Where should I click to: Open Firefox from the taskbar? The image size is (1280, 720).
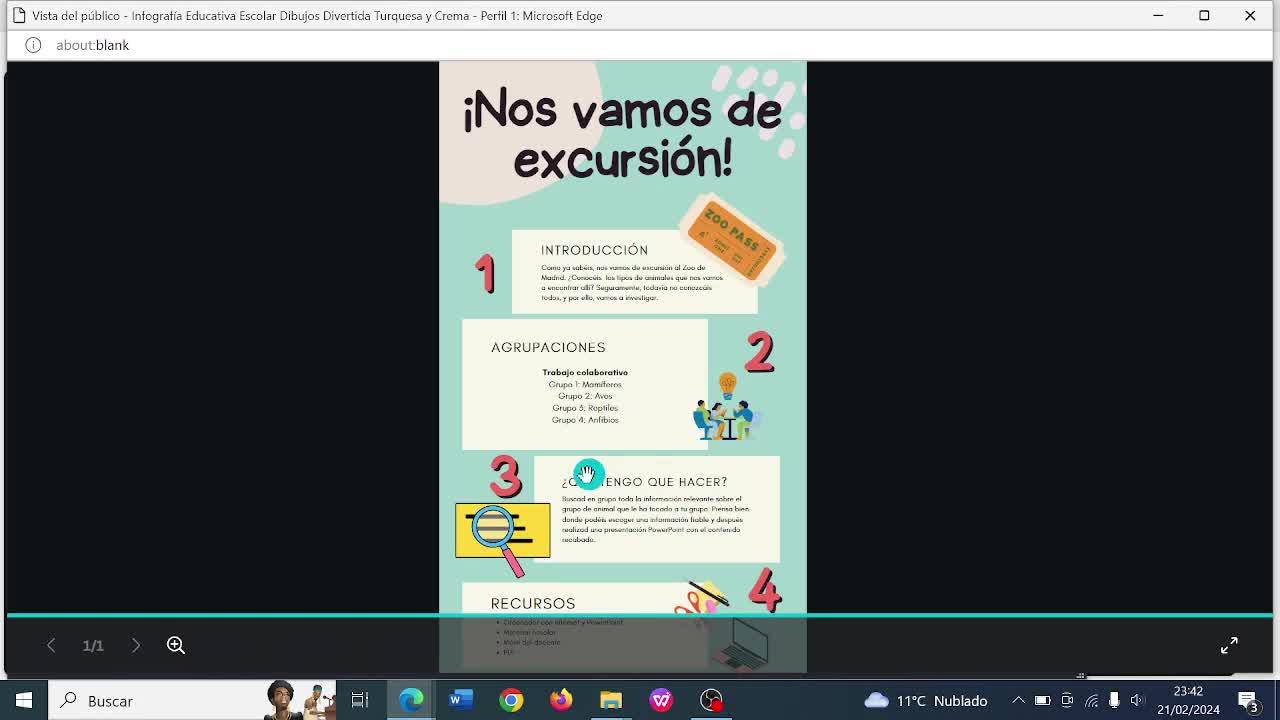point(561,700)
